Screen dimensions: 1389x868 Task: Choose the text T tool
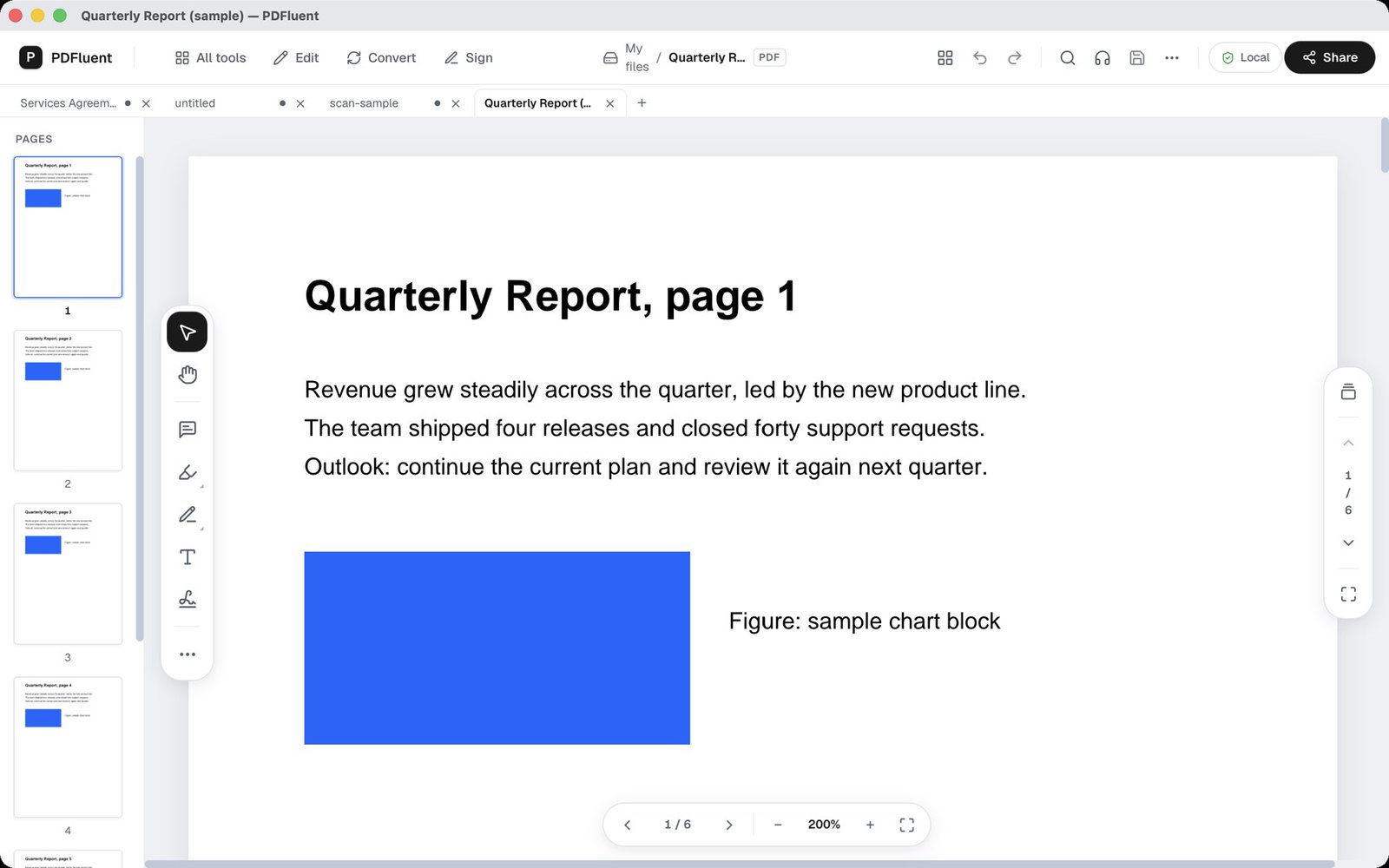(x=187, y=557)
